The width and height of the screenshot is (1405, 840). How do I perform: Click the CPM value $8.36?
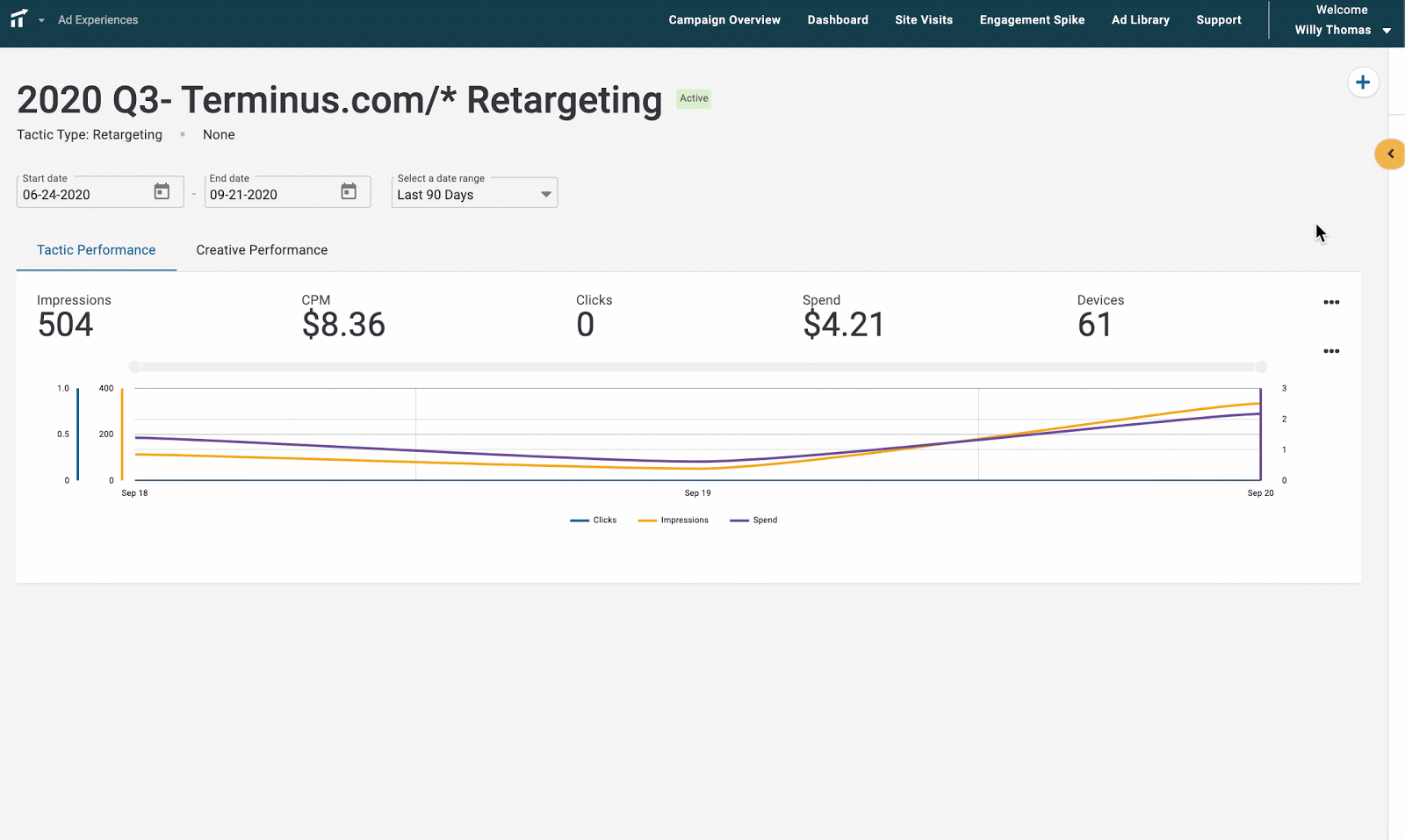coord(343,325)
